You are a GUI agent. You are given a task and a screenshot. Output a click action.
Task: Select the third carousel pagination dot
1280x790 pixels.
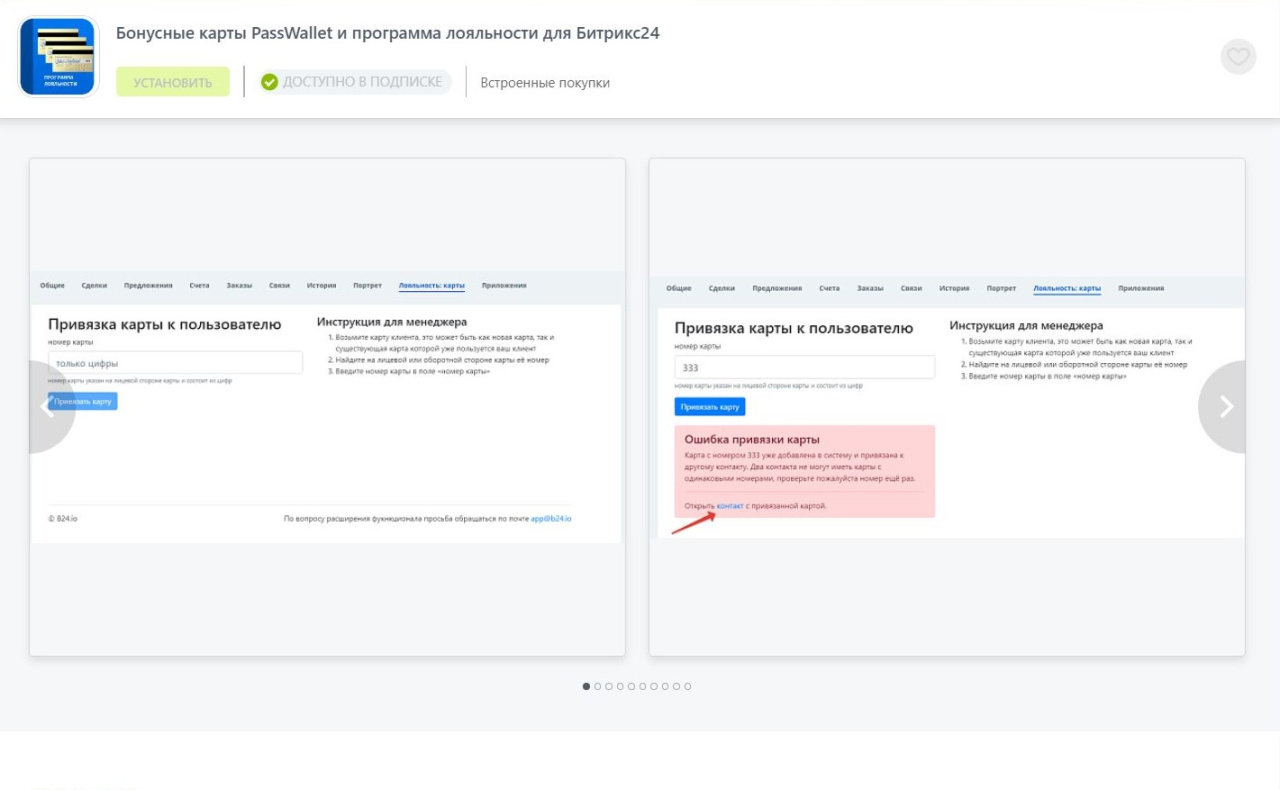(x=609, y=686)
